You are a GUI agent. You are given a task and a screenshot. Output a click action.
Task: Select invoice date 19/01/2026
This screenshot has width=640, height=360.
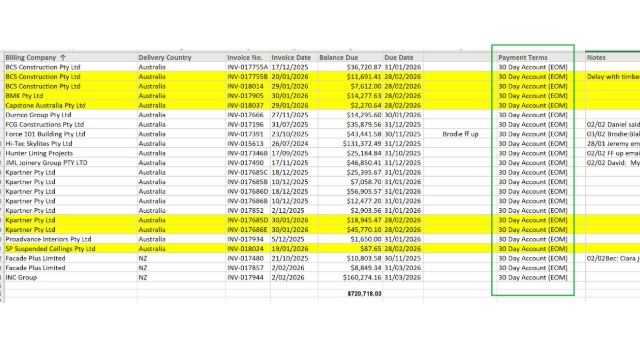(290, 249)
